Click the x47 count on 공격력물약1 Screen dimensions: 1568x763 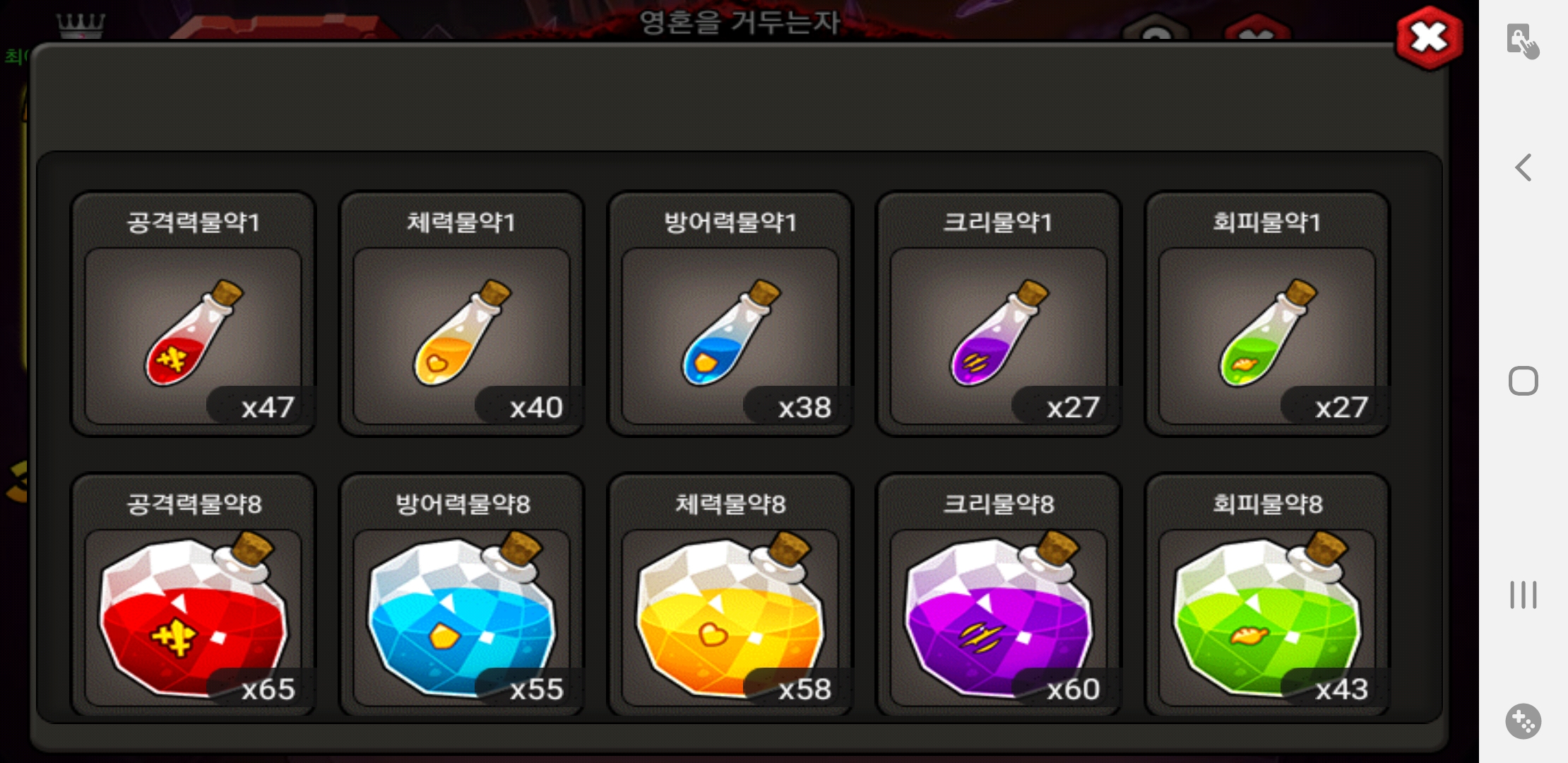tap(267, 408)
